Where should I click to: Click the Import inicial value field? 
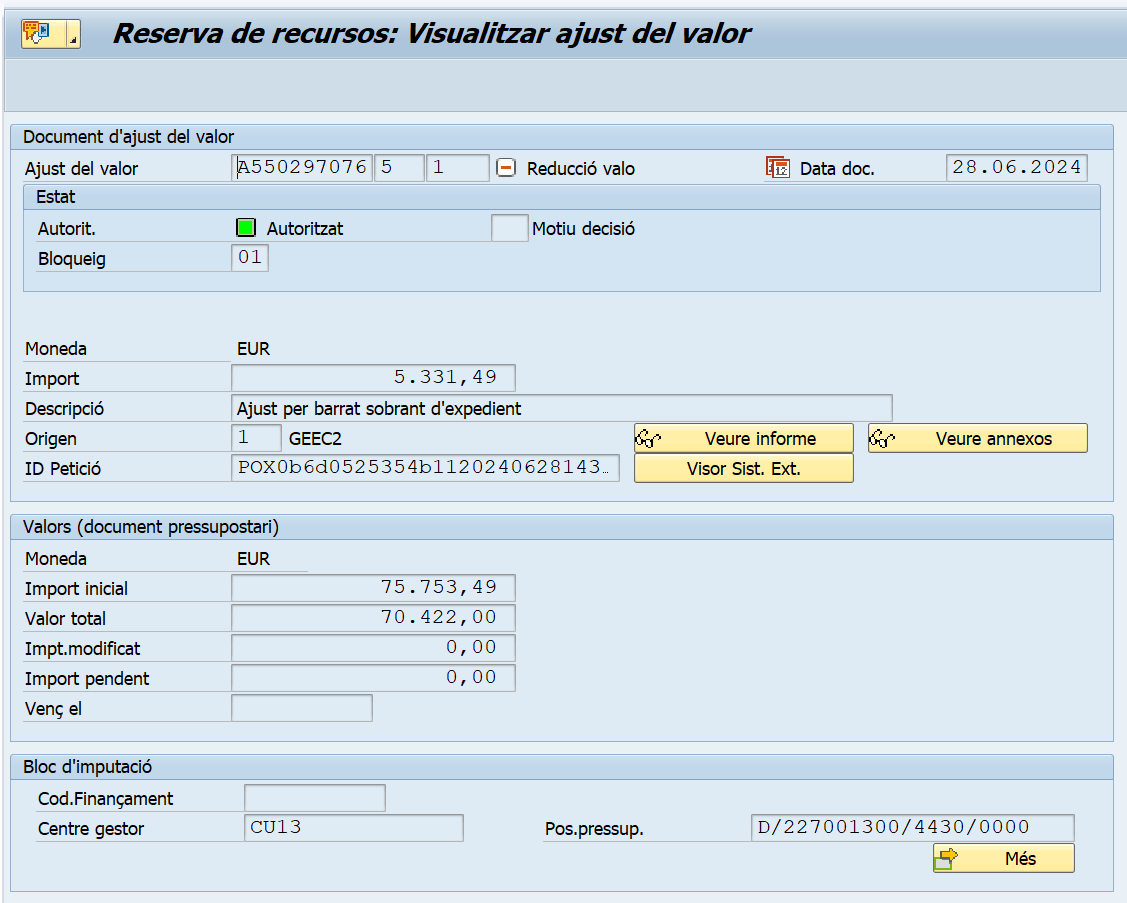[373, 588]
